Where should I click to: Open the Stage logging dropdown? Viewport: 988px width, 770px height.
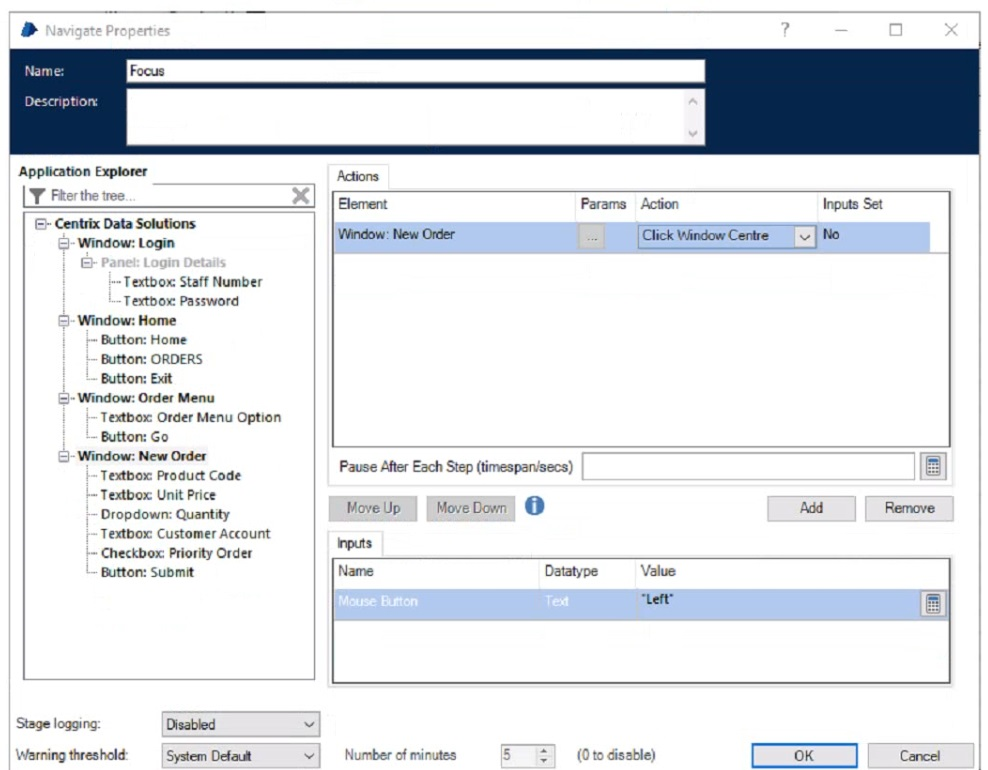click(307, 724)
